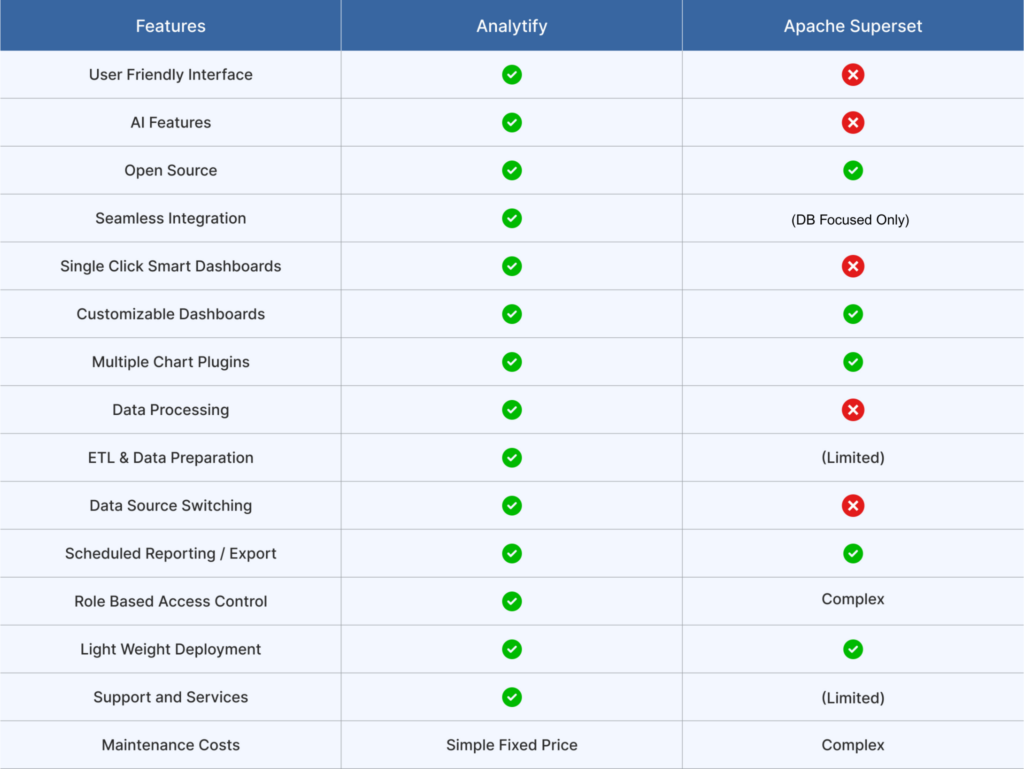This screenshot has width=1024, height=769.
Task: Click Superset check for Scheduled Reporting / Export
Action: pyautogui.click(x=852, y=553)
